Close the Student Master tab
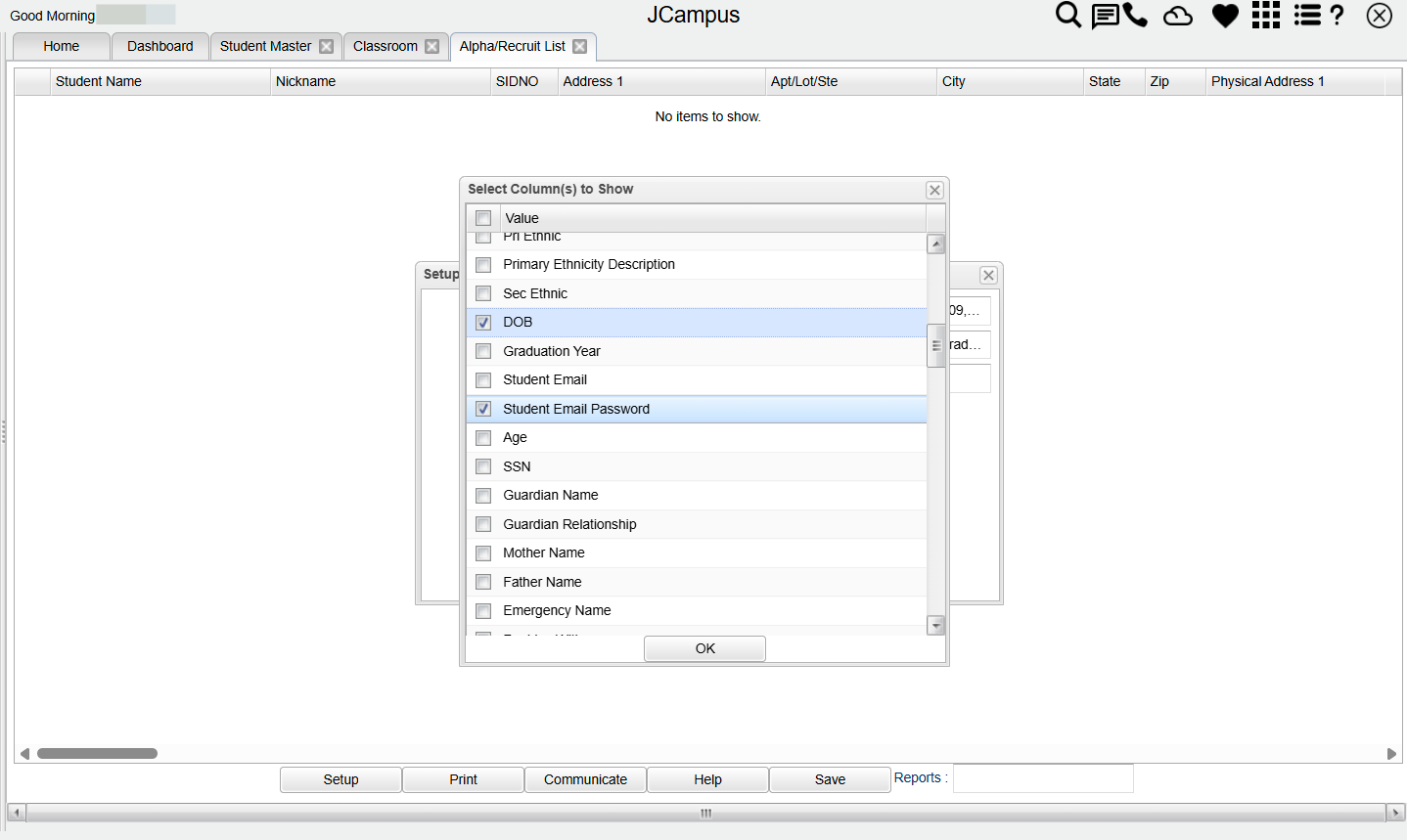1407x840 pixels. point(327,46)
